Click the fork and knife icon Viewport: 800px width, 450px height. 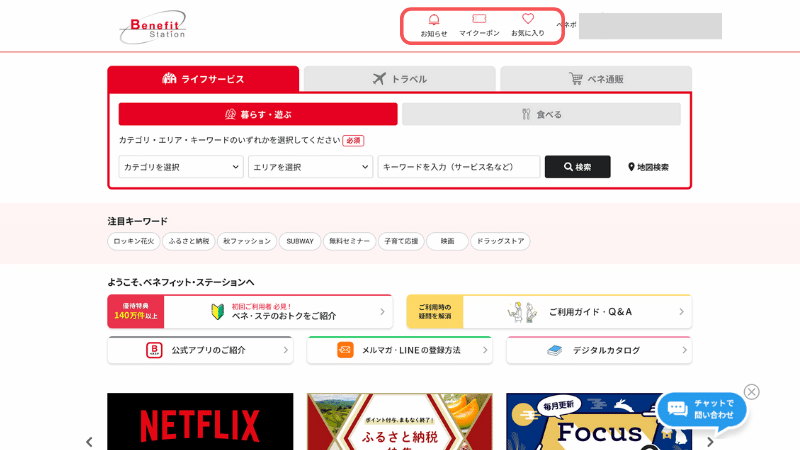pos(526,114)
